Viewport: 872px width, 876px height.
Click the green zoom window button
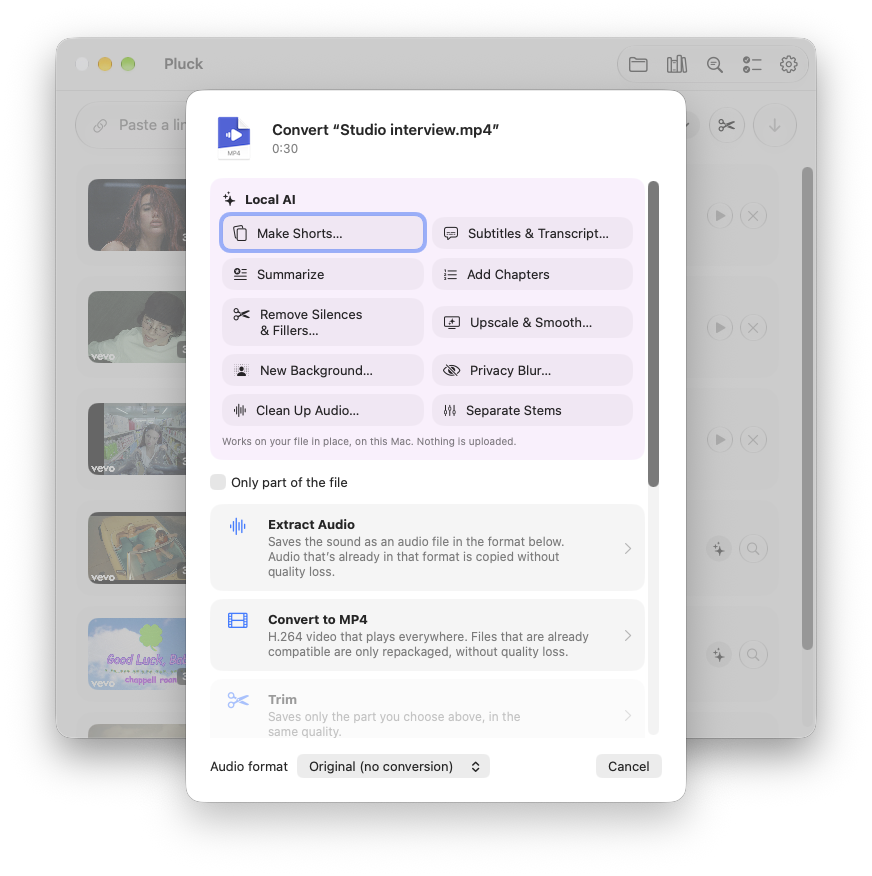coord(128,64)
